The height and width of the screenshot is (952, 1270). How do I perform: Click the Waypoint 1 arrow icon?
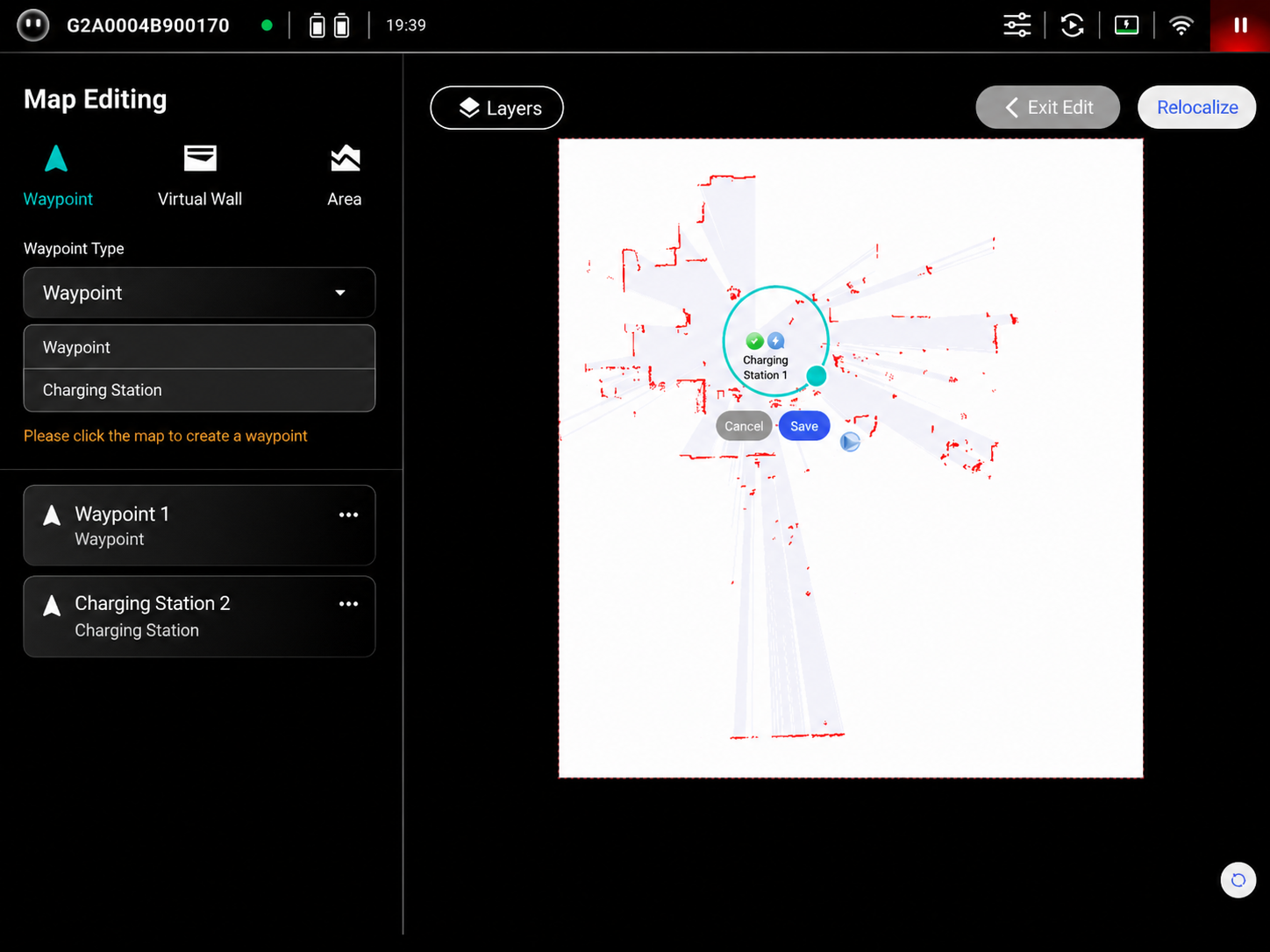click(x=52, y=515)
